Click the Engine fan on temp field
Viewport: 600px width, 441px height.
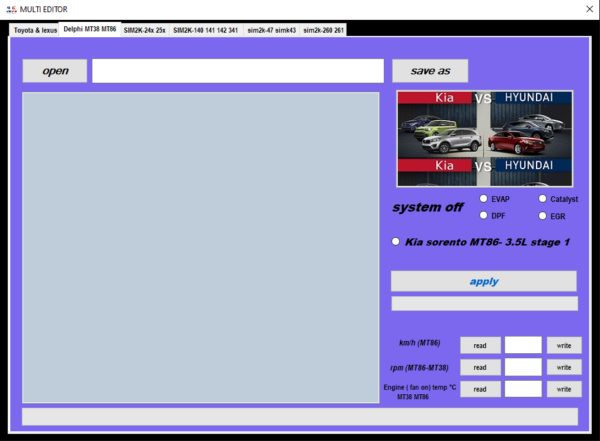523,389
